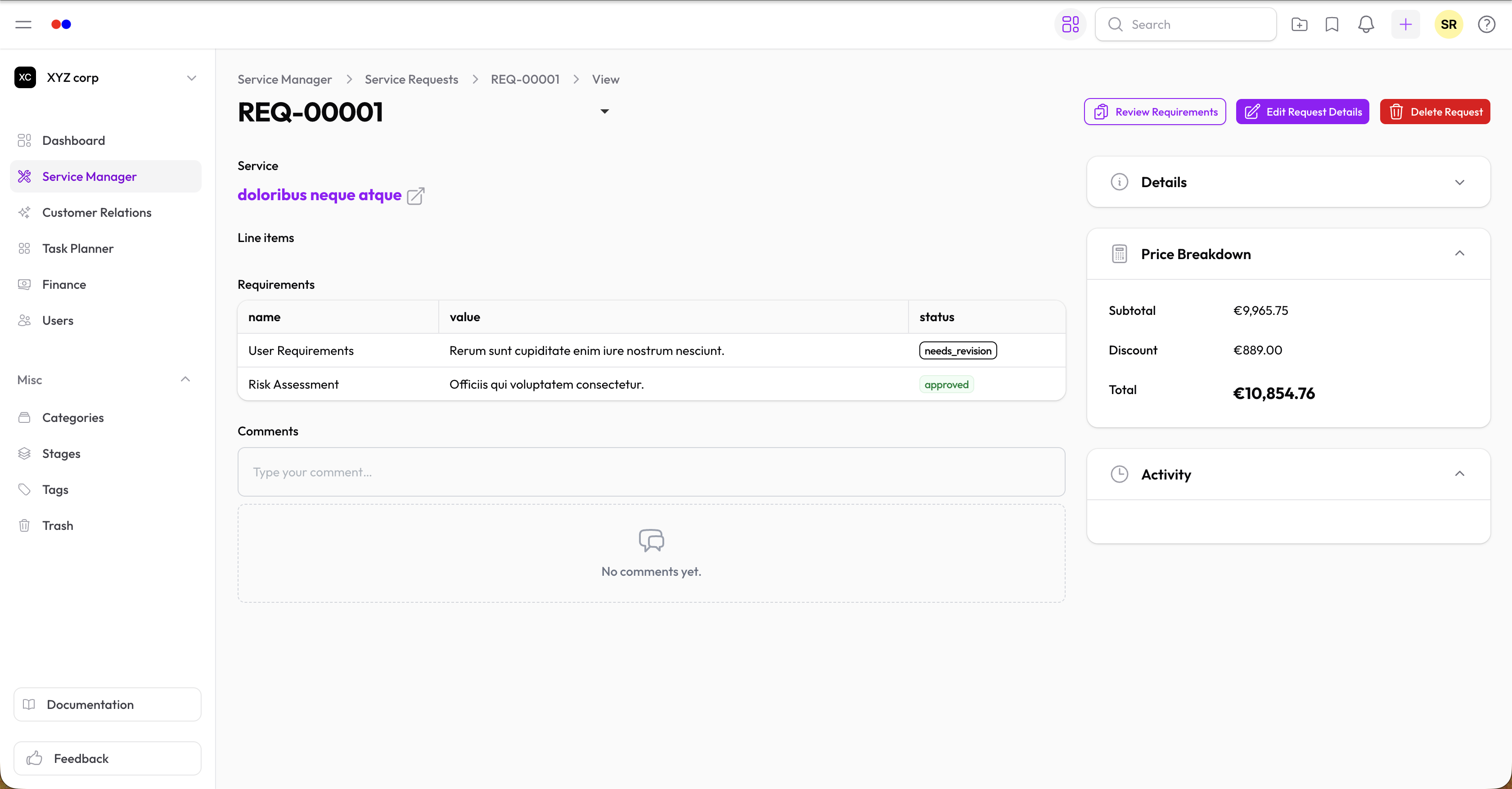This screenshot has width=1512, height=789.
Task: Click the Details info icon
Action: [x=1119, y=182]
